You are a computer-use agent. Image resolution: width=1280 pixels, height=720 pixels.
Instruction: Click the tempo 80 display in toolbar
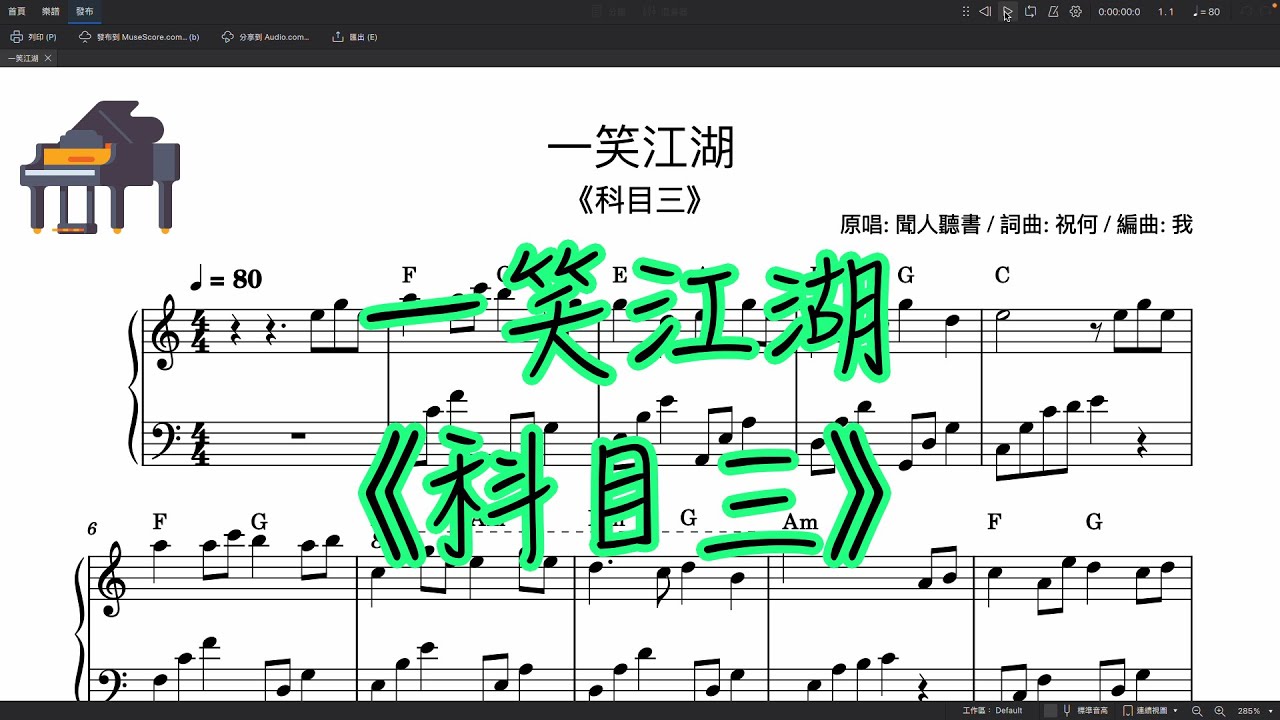1207,12
